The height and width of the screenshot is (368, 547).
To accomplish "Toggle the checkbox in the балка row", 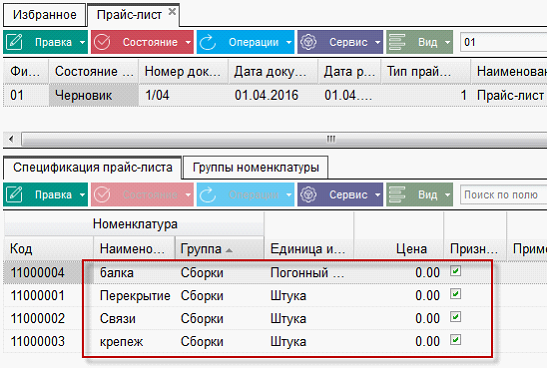I will (x=456, y=271).
